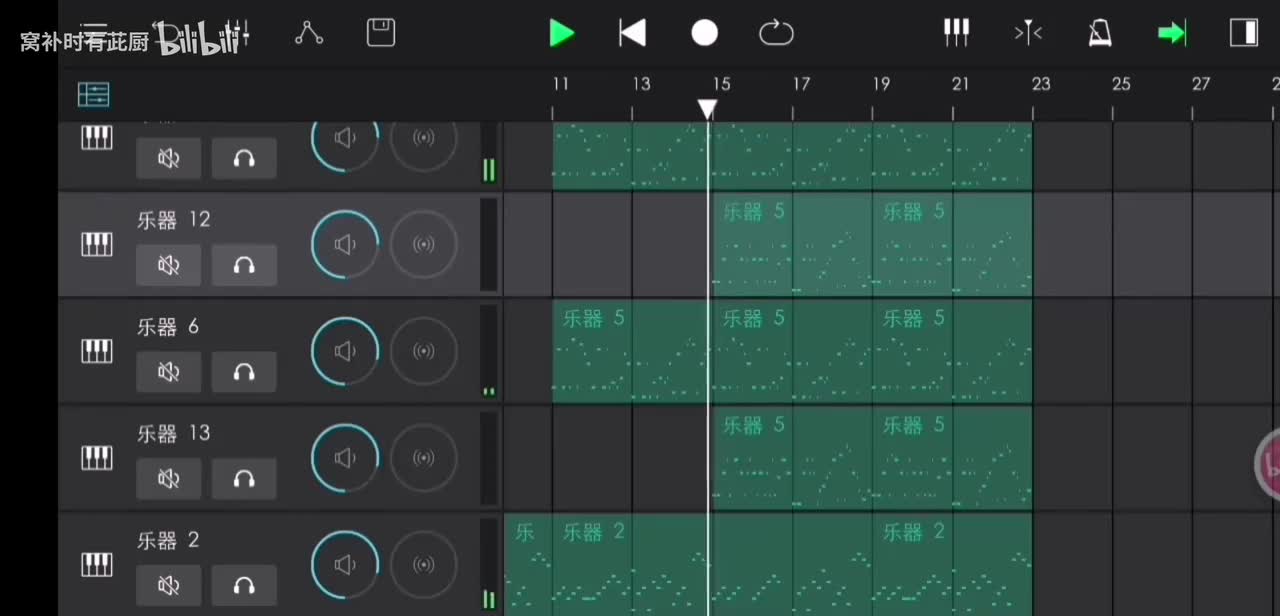Image resolution: width=1280 pixels, height=616 pixels.
Task: Solo the partially visible top track
Action: [x=244, y=158]
